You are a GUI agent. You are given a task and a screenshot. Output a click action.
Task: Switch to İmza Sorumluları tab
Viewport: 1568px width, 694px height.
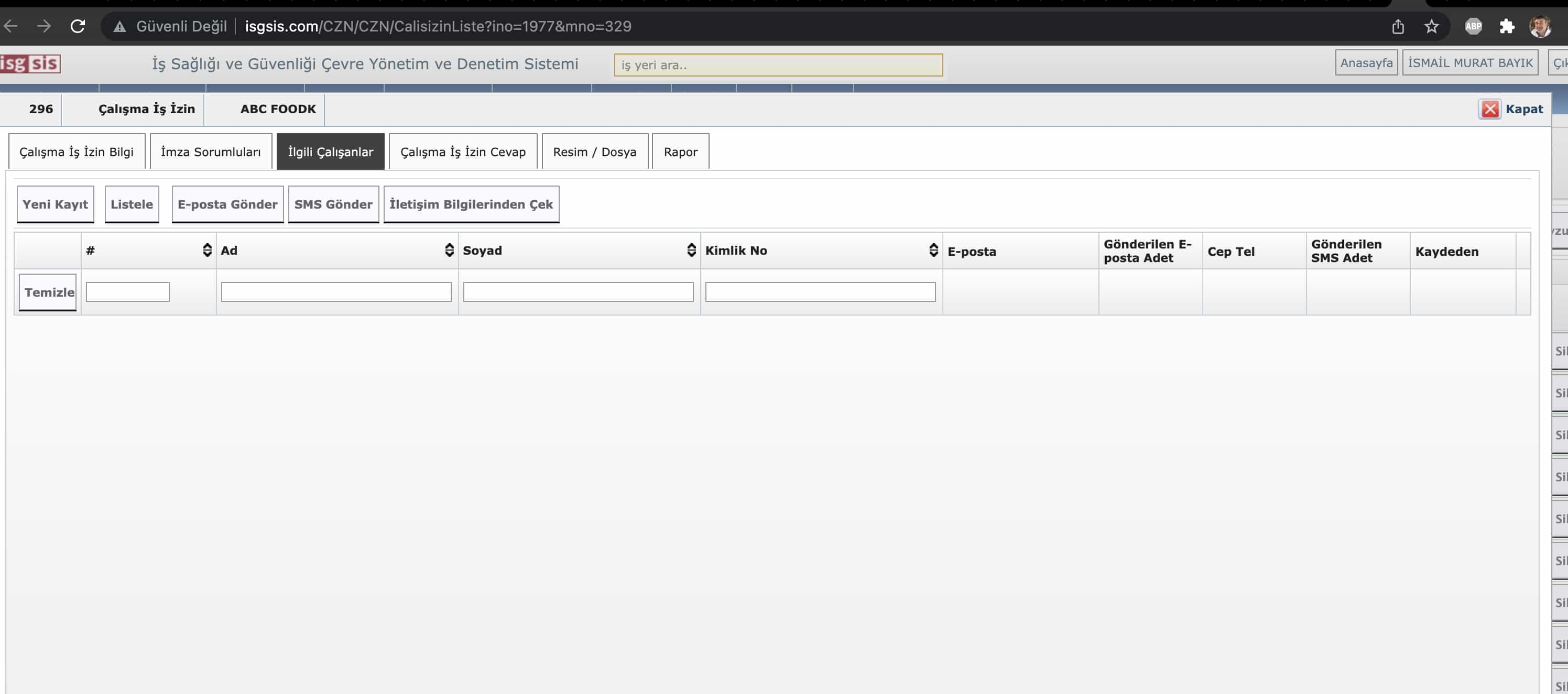click(x=211, y=151)
